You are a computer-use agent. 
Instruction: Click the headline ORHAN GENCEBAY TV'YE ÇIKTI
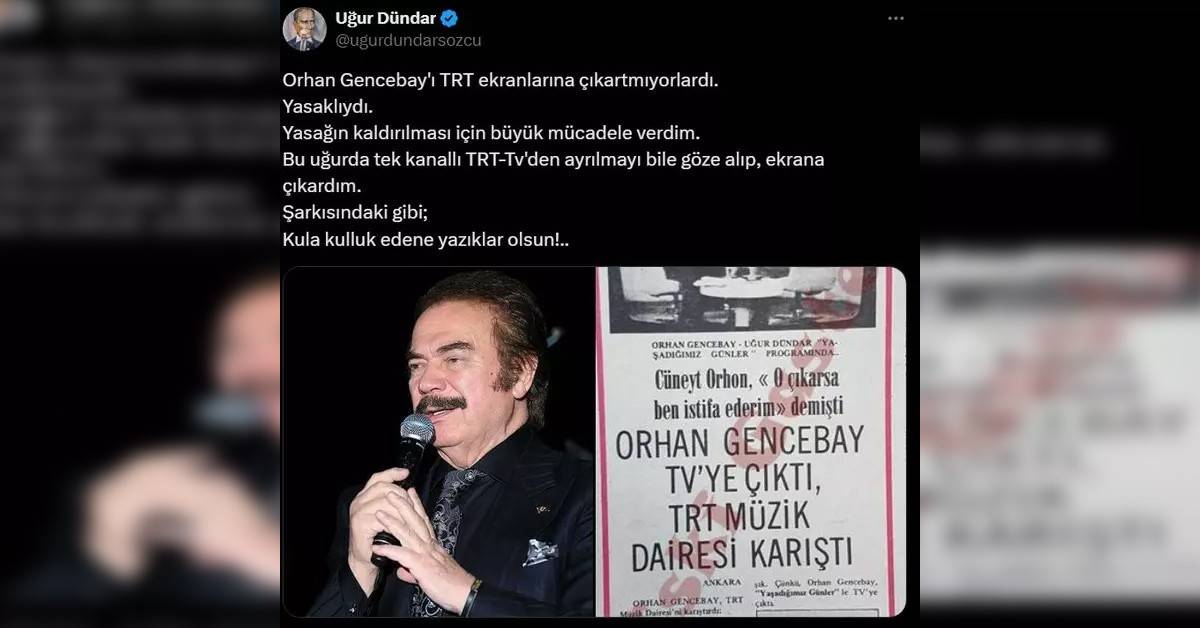744,463
